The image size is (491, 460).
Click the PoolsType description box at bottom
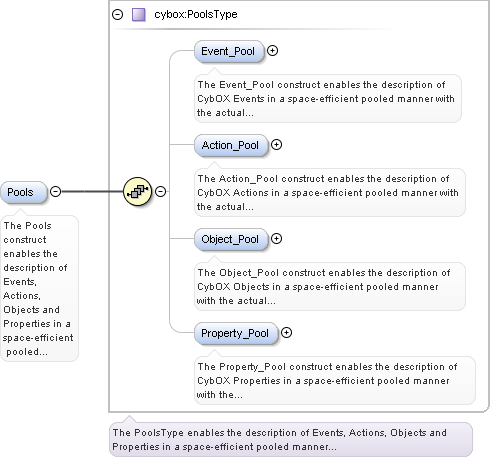click(x=291, y=440)
